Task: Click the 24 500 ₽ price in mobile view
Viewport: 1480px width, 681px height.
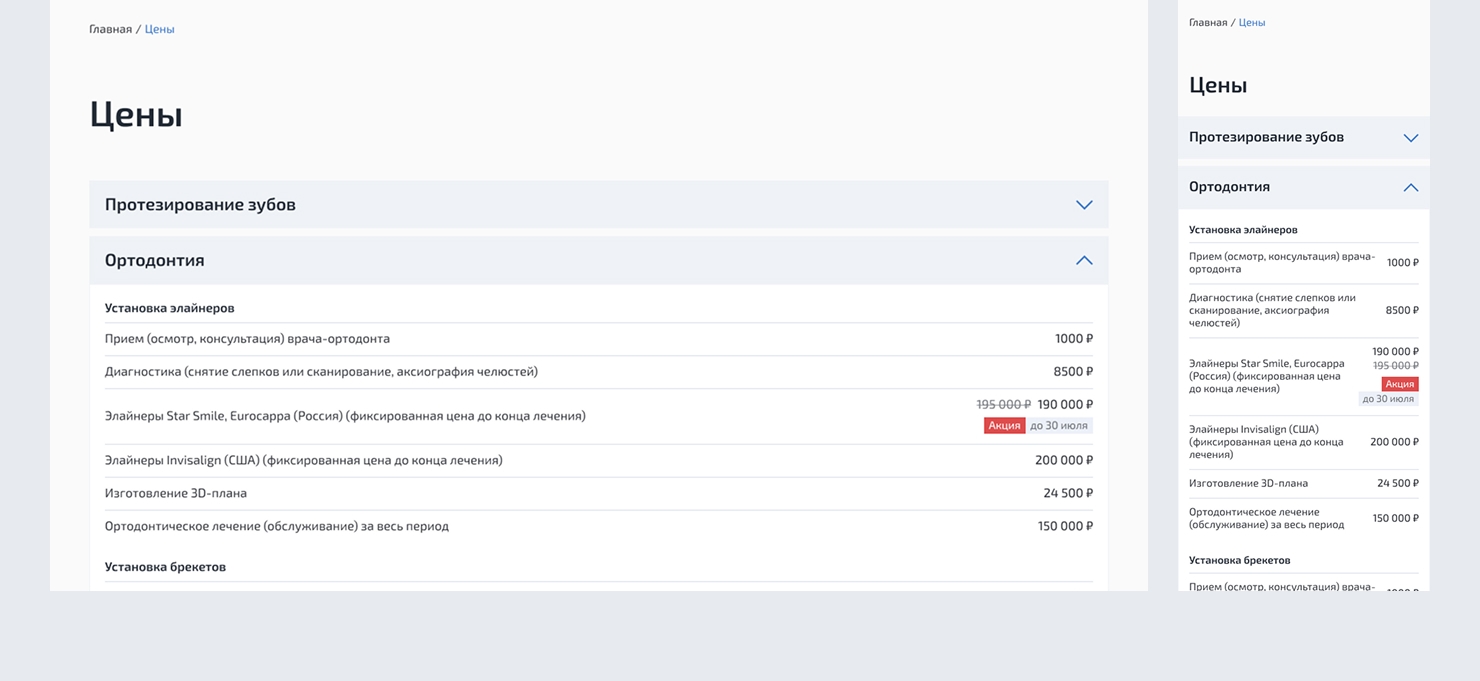Action: pyautogui.click(x=1398, y=484)
